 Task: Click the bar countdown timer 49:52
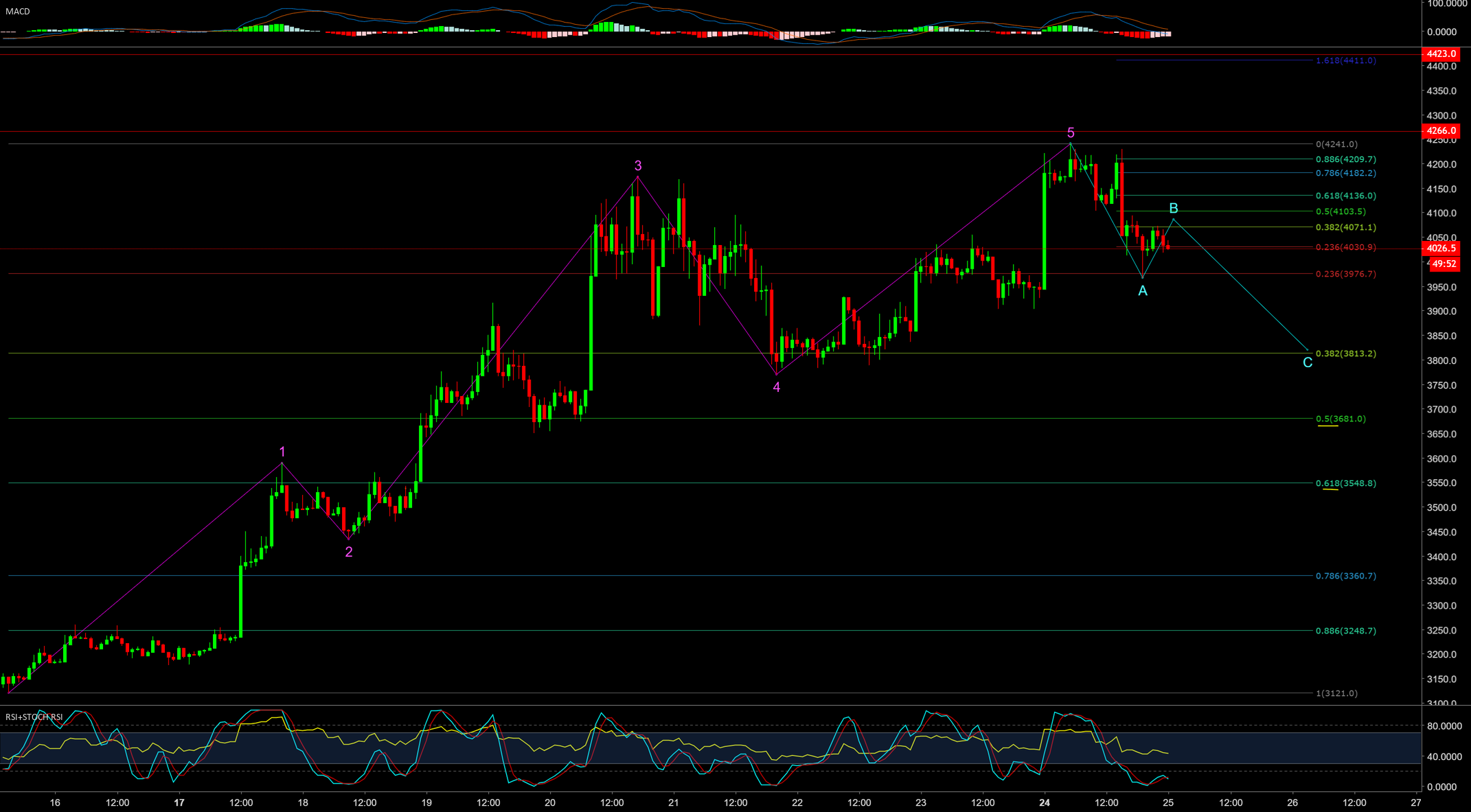point(1443,264)
